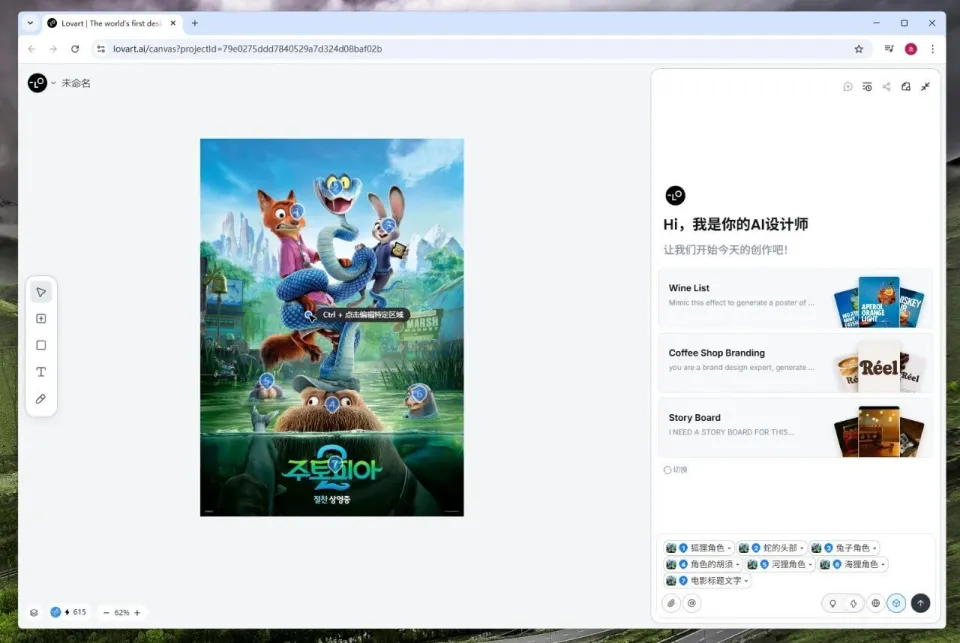The height and width of the screenshot is (643, 960).
Task: Click the Zootopia poster on the canvas
Action: tap(330, 325)
